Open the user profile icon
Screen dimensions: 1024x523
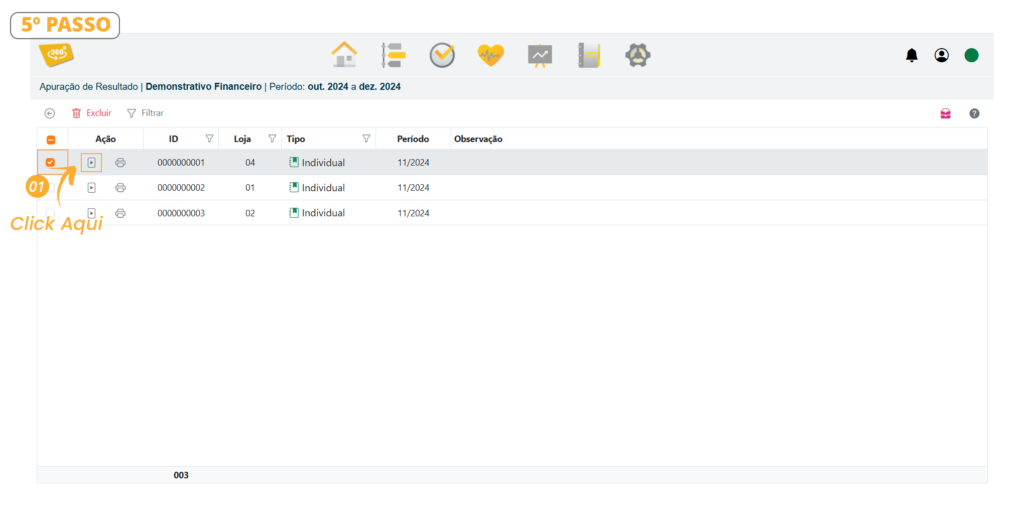[x=942, y=55]
